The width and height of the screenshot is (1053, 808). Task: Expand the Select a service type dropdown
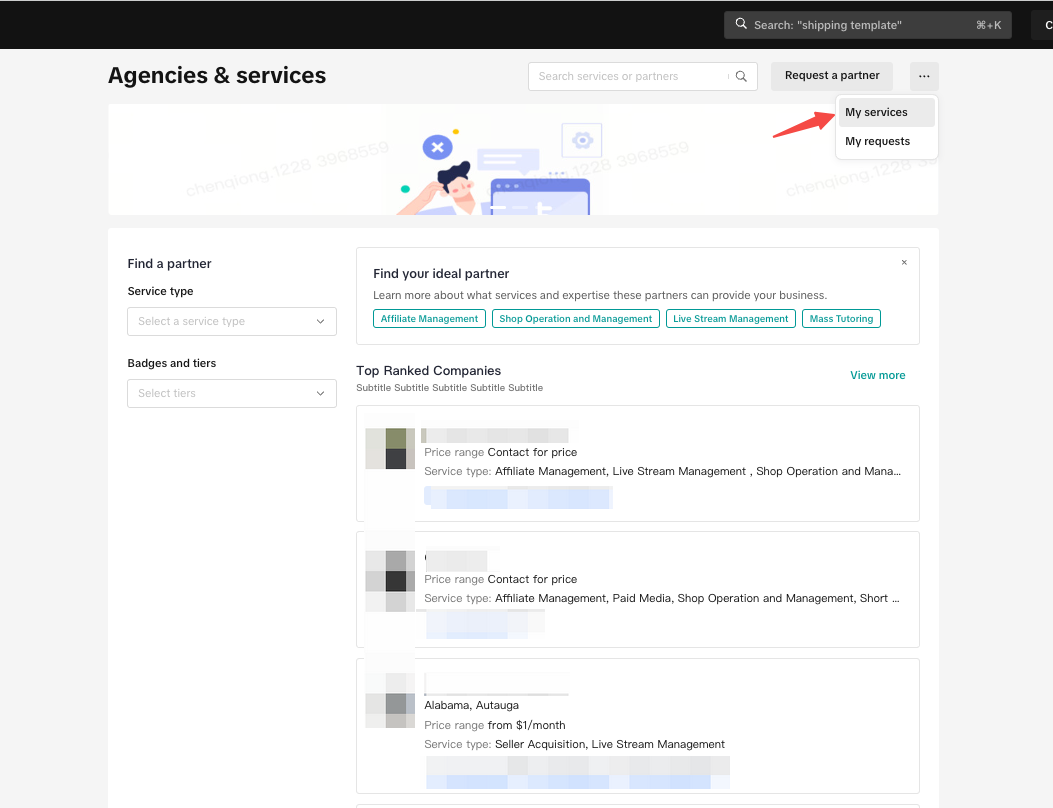pos(232,321)
